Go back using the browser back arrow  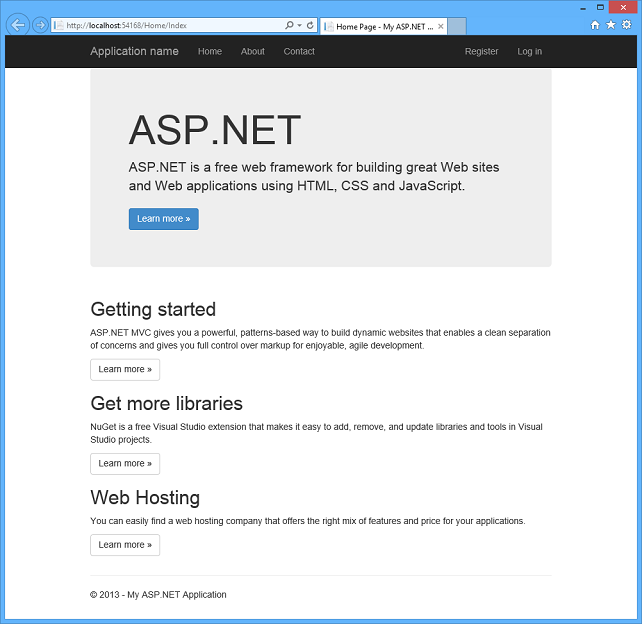pos(18,25)
